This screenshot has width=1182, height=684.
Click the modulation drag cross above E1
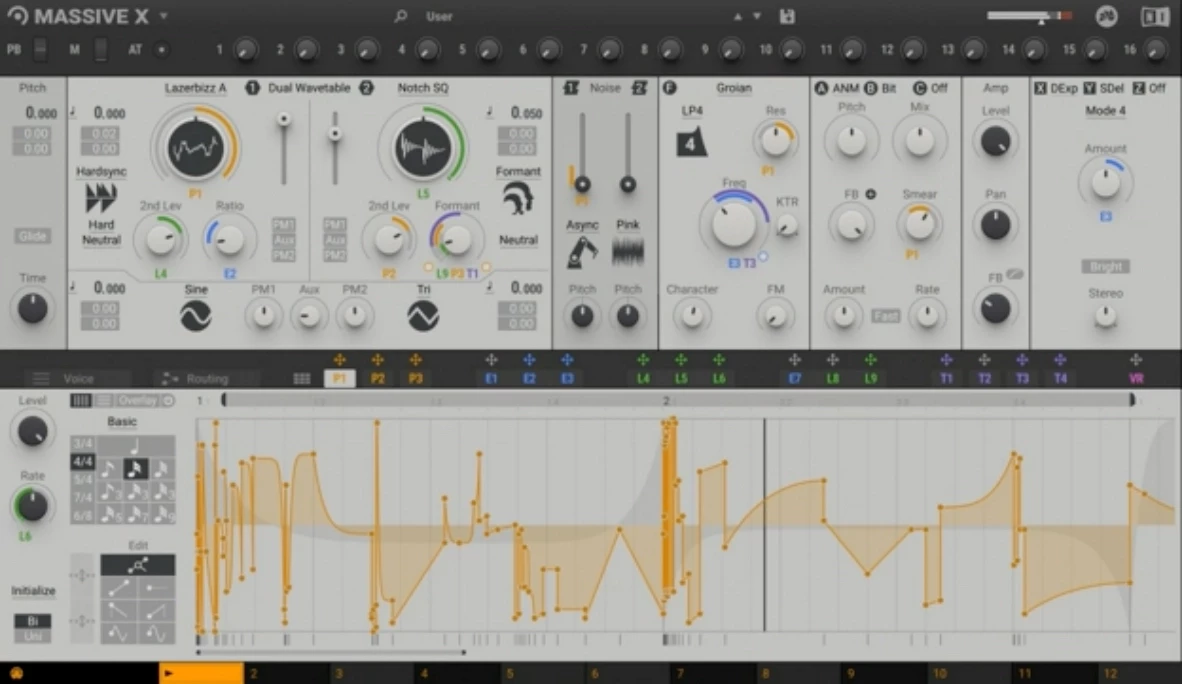click(491, 360)
